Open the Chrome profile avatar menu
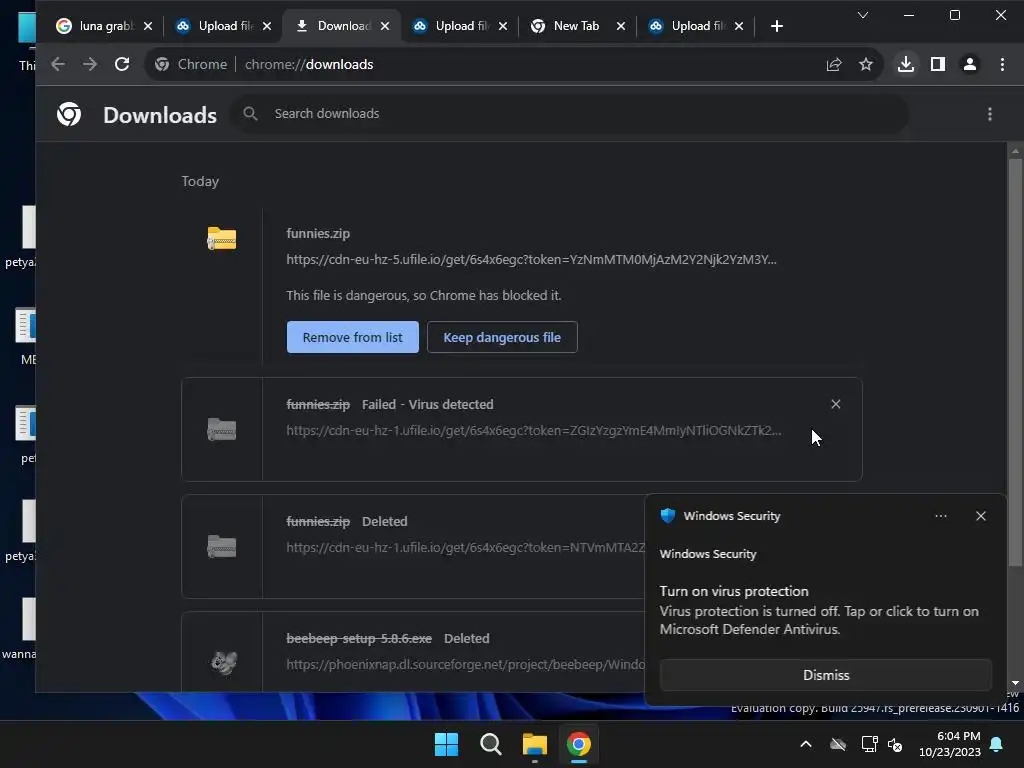Image resolution: width=1024 pixels, height=768 pixels. point(970,64)
